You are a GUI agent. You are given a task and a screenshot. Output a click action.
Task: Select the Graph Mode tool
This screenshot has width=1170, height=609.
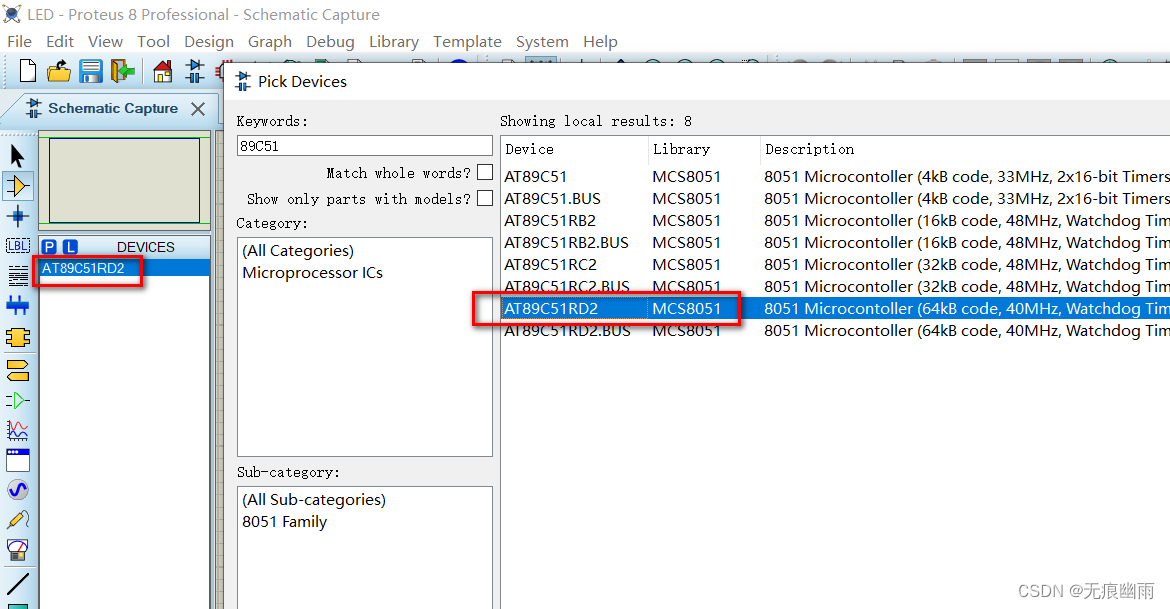[17, 430]
